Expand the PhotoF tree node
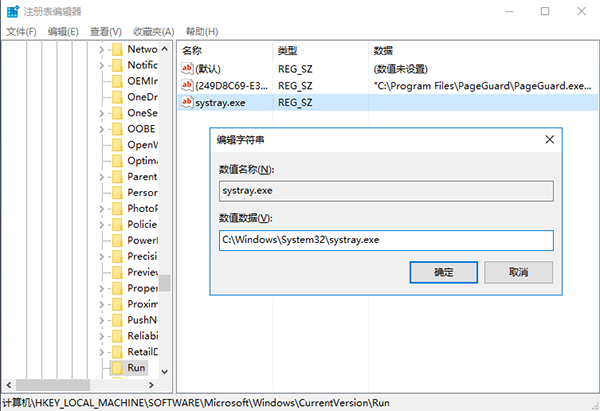Screen dimensions: 600x411 click(101, 209)
